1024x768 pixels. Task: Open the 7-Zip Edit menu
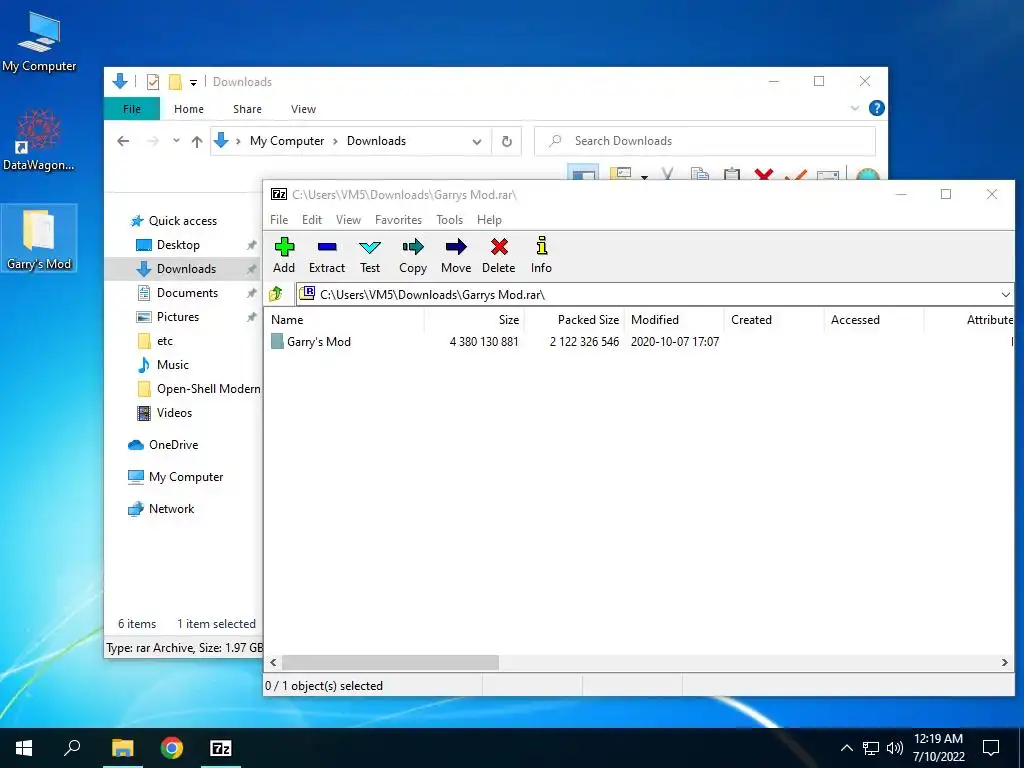pos(312,219)
